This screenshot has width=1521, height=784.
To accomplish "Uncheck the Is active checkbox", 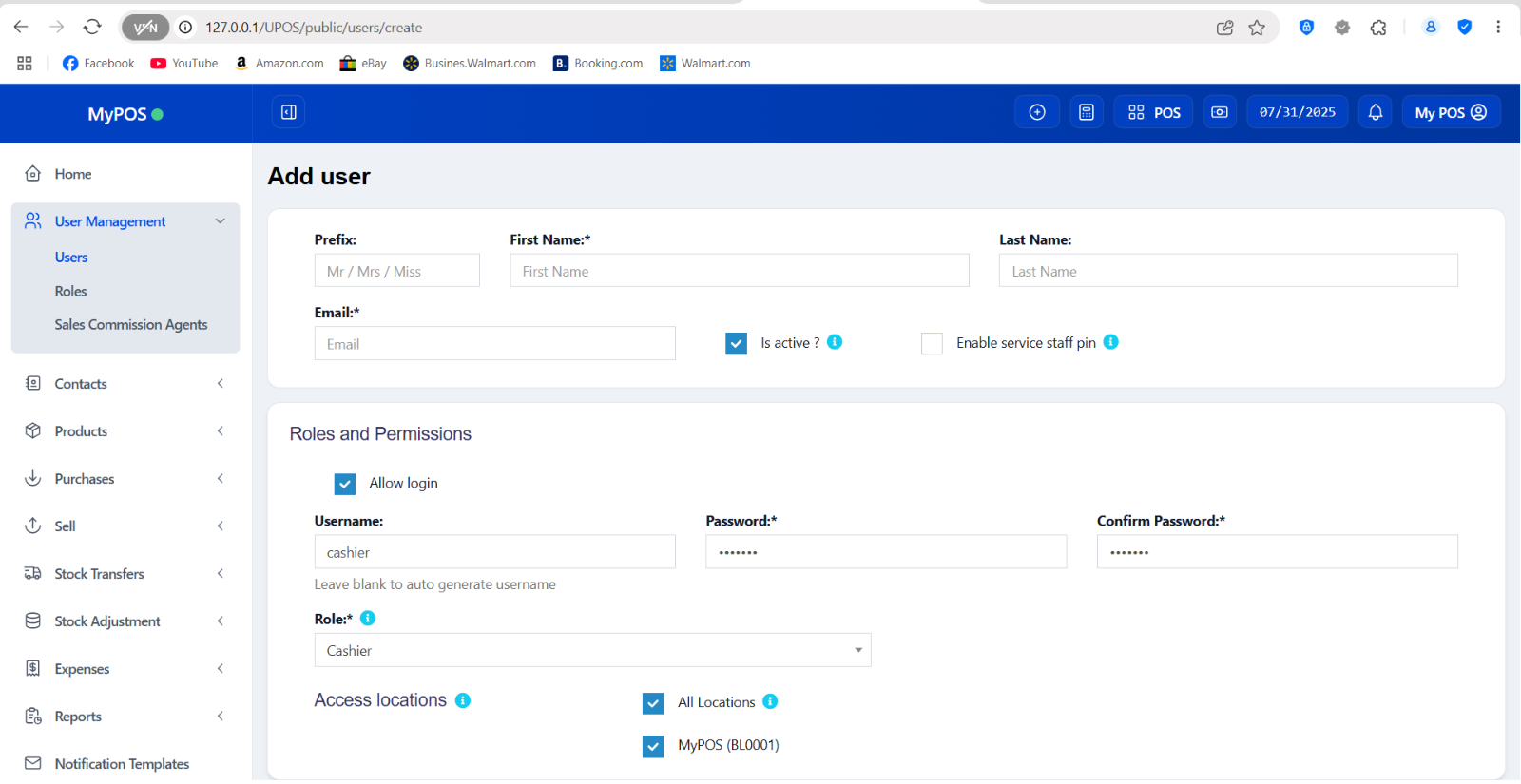I will pyautogui.click(x=736, y=343).
